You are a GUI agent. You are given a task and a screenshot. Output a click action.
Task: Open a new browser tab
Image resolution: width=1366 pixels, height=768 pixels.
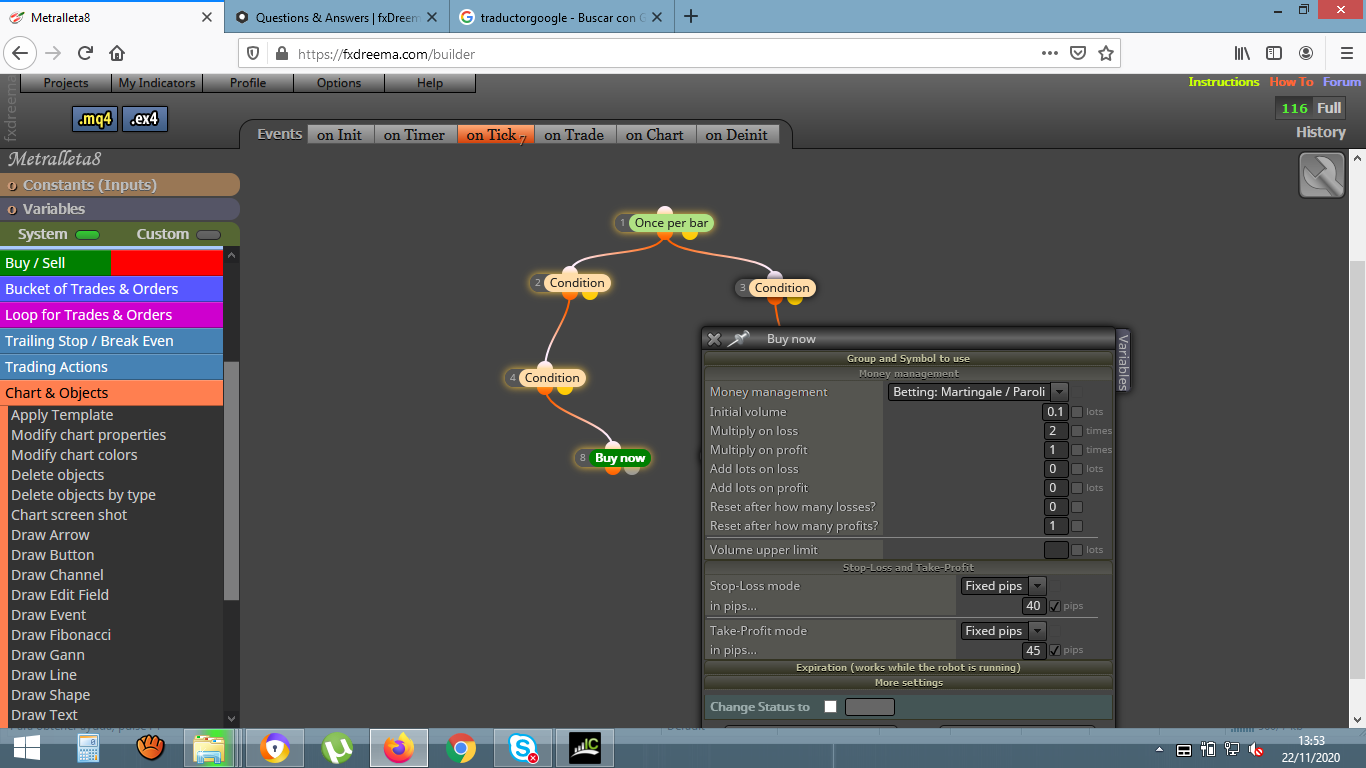click(x=691, y=16)
